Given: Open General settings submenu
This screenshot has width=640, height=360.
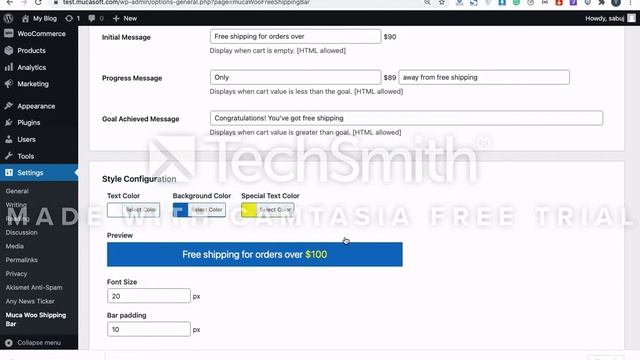Looking at the screenshot, I should pyautogui.click(x=17, y=191).
